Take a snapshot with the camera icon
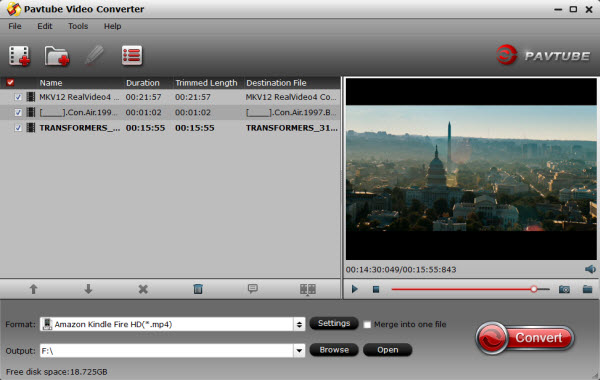 click(564, 289)
